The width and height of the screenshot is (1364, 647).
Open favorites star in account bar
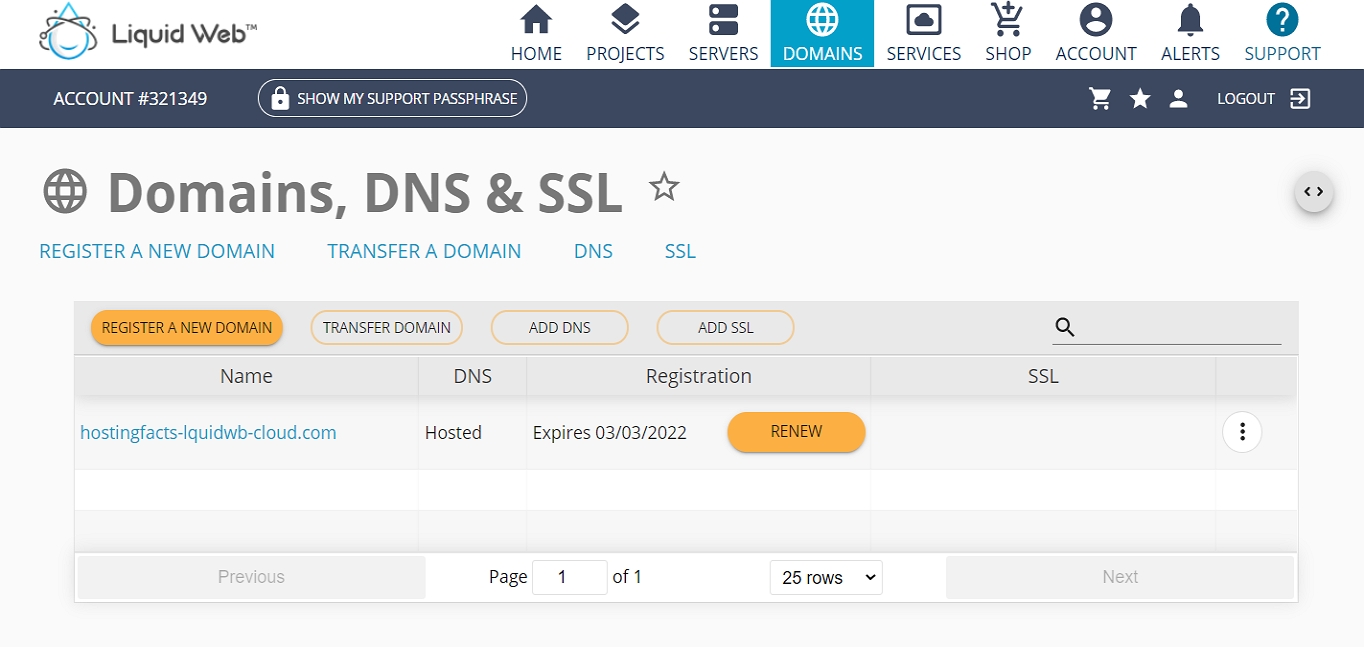tap(1140, 98)
